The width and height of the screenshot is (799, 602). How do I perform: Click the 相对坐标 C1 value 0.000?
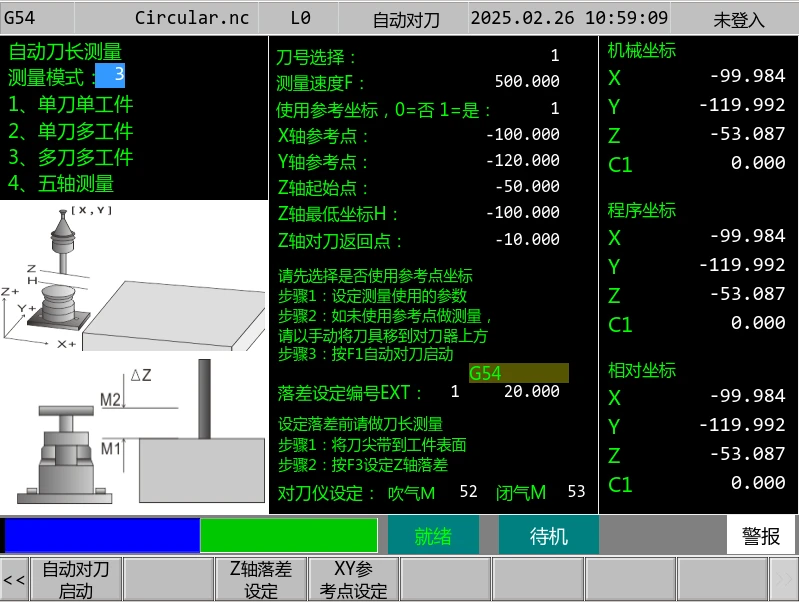758,483
